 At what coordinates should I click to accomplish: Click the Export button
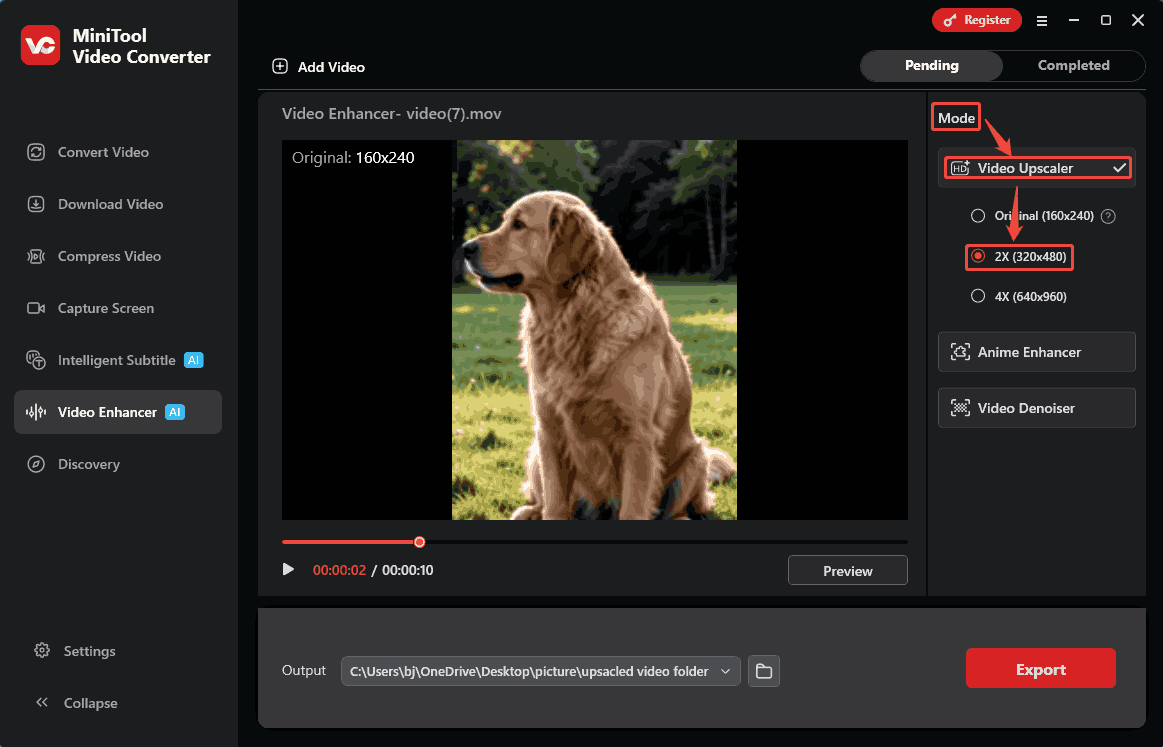1040,668
